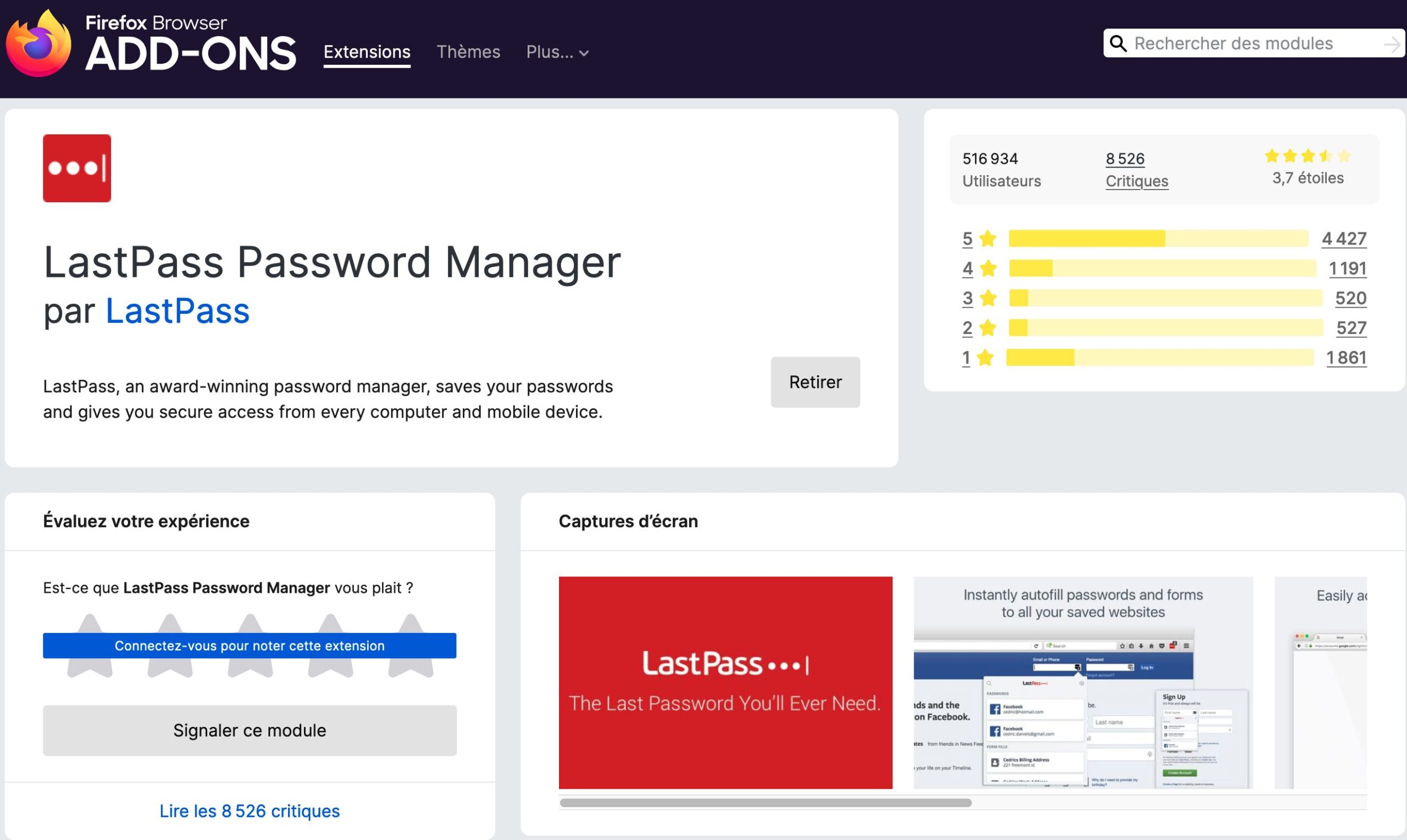Rate the extension three stars

250,646
